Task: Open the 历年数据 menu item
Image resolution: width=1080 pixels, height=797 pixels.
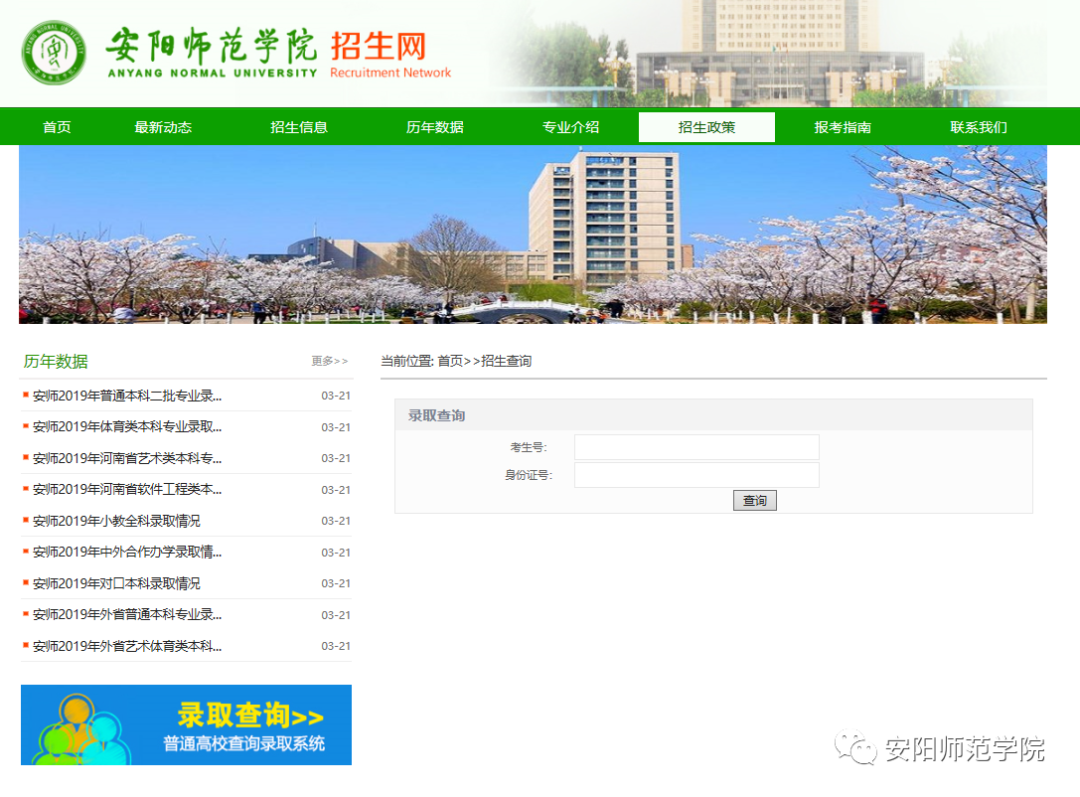Action: click(x=434, y=126)
